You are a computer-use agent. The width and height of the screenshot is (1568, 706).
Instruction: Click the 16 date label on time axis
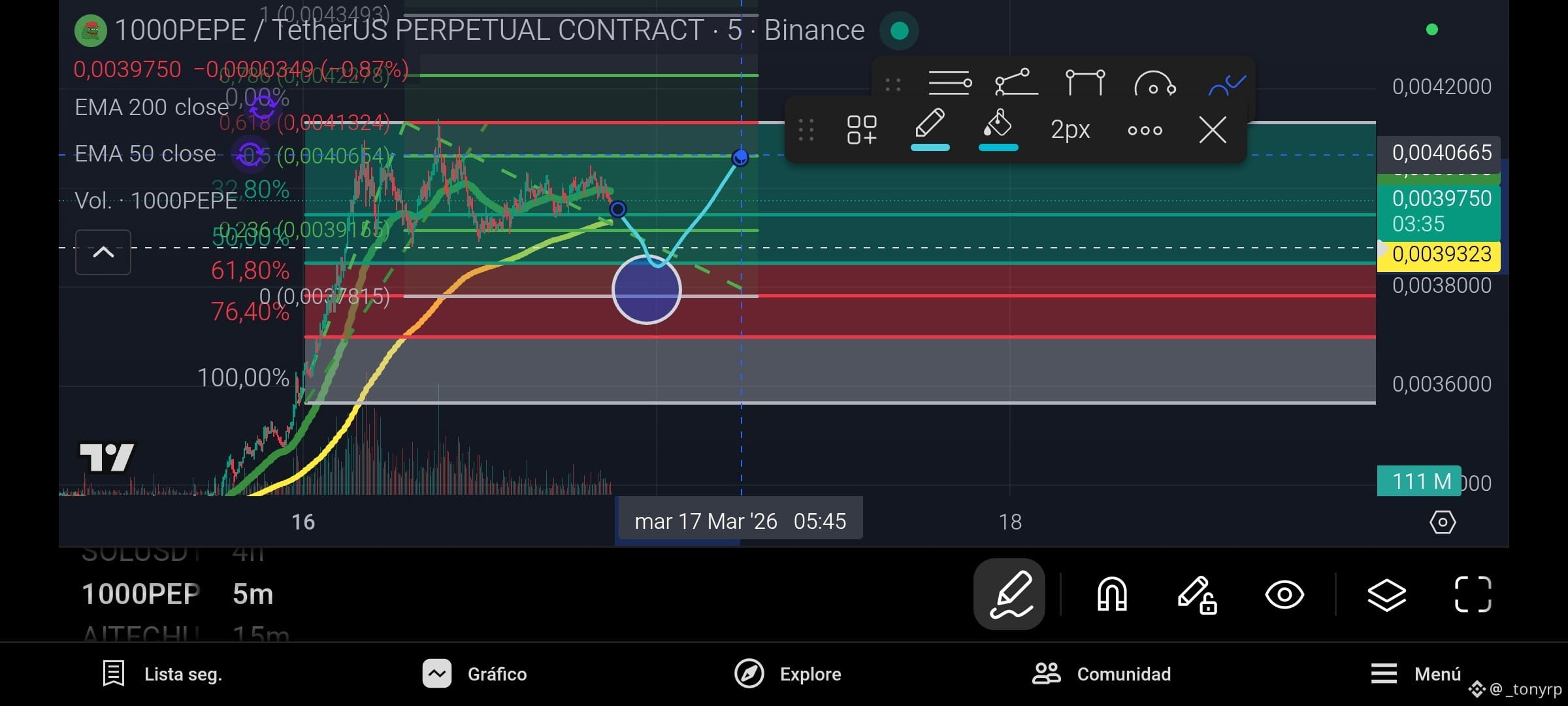tap(303, 522)
